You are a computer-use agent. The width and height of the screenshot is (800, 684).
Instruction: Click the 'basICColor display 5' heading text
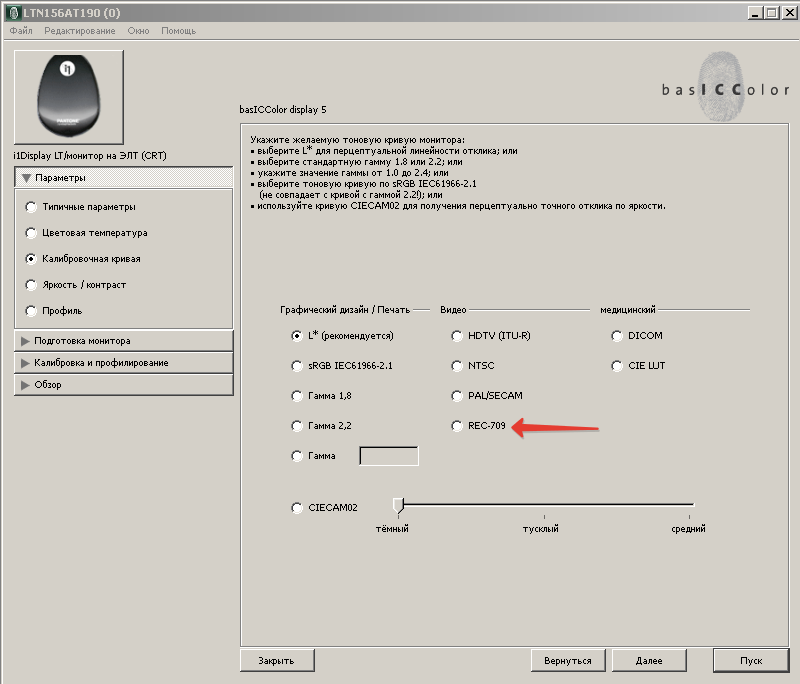[x=283, y=110]
